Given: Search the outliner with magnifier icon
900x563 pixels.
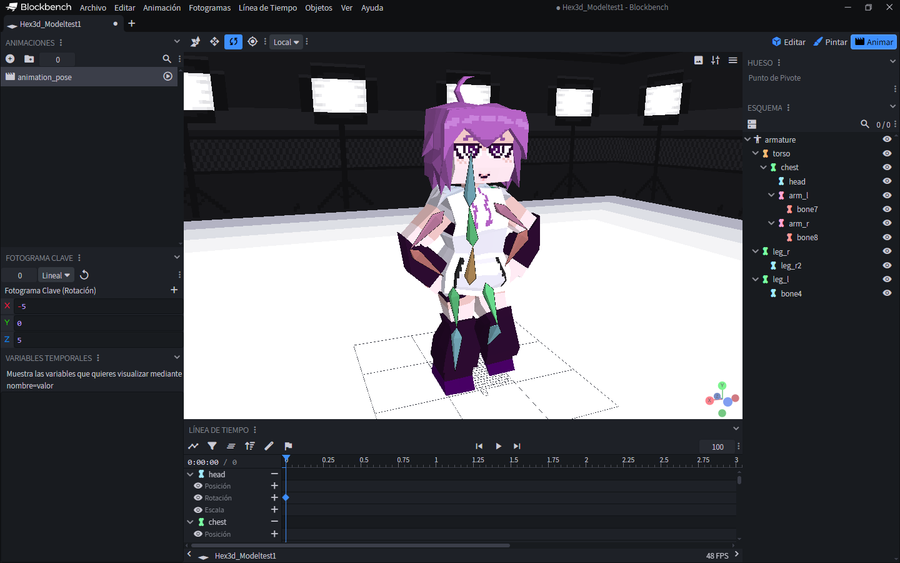Looking at the screenshot, I should coord(864,124).
